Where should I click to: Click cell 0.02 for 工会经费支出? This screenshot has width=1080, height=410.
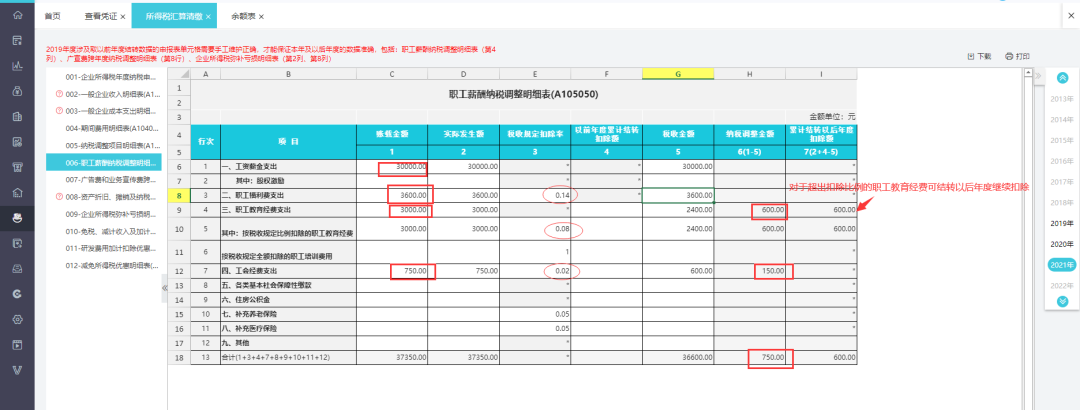(535, 271)
